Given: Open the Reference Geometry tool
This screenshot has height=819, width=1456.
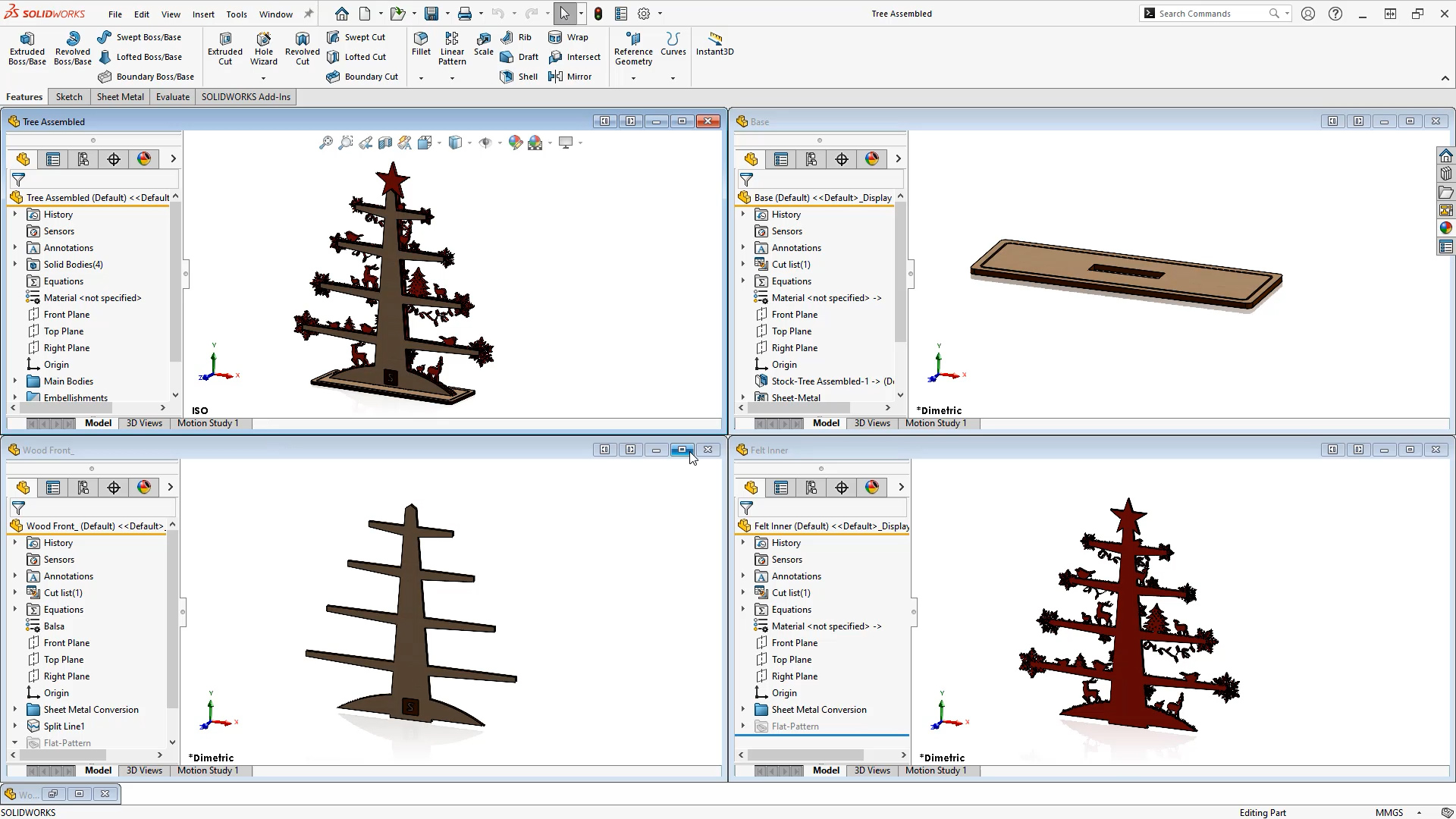Looking at the screenshot, I should (x=632, y=47).
